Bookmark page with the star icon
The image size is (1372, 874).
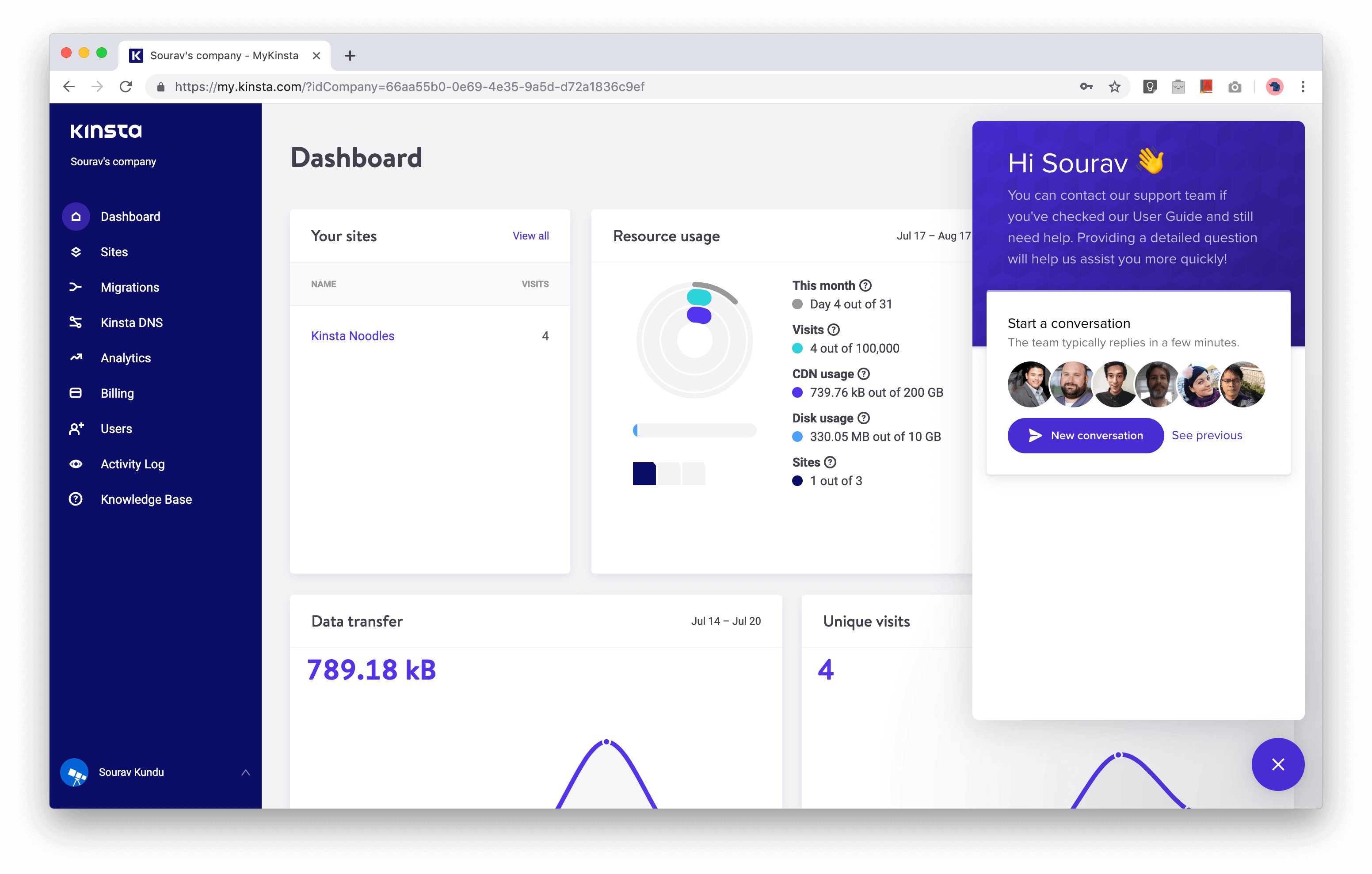(x=1114, y=87)
